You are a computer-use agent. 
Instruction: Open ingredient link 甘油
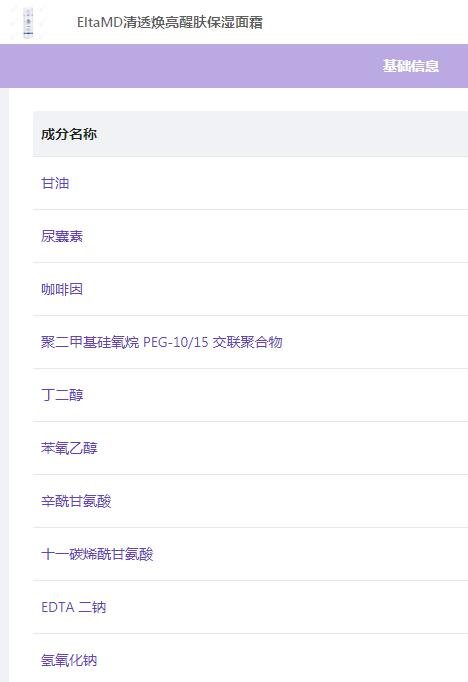[x=55, y=183]
